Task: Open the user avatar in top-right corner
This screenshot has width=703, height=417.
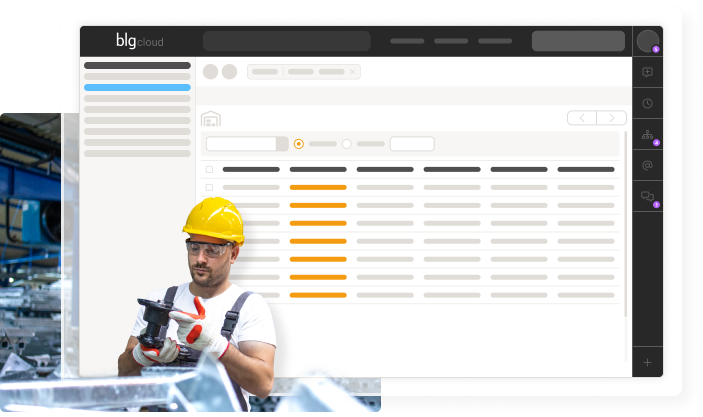Action: [x=647, y=41]
